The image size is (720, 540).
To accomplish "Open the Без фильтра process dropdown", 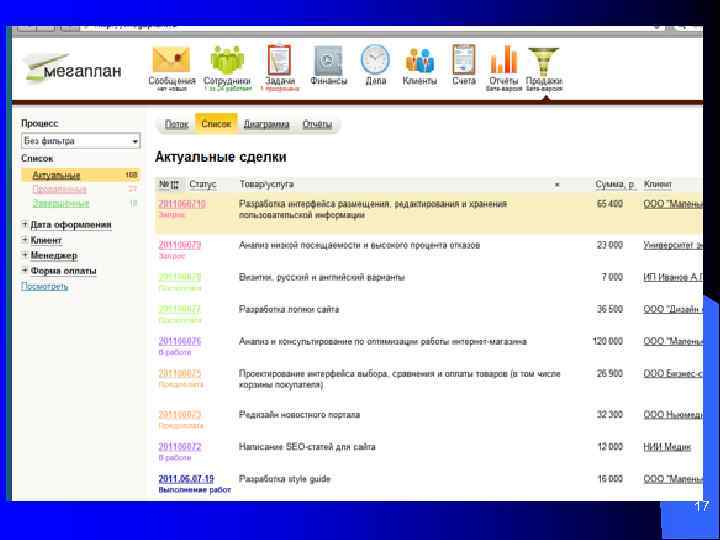I will (x=81, y=141).
